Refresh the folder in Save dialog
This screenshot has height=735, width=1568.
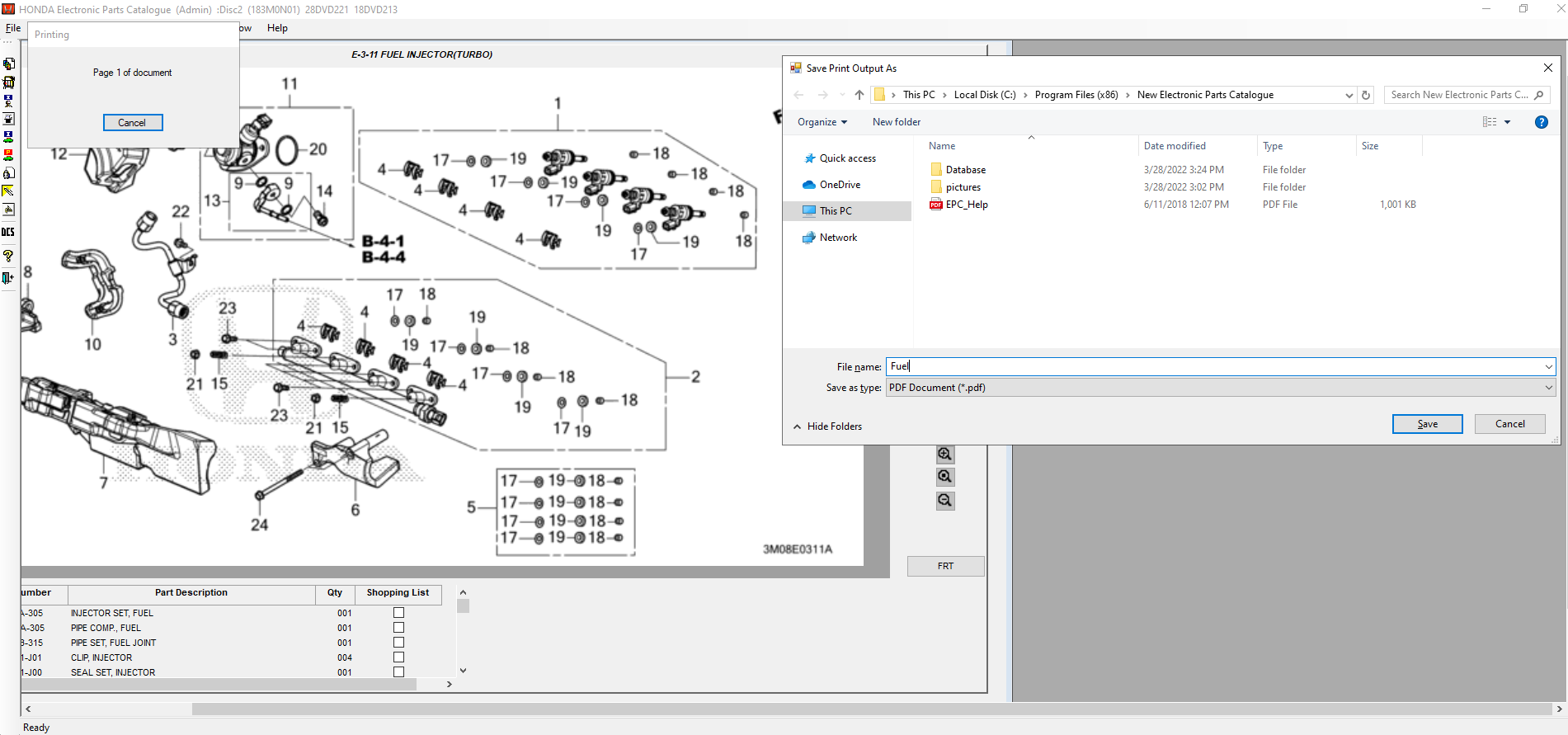(1366, 95)
